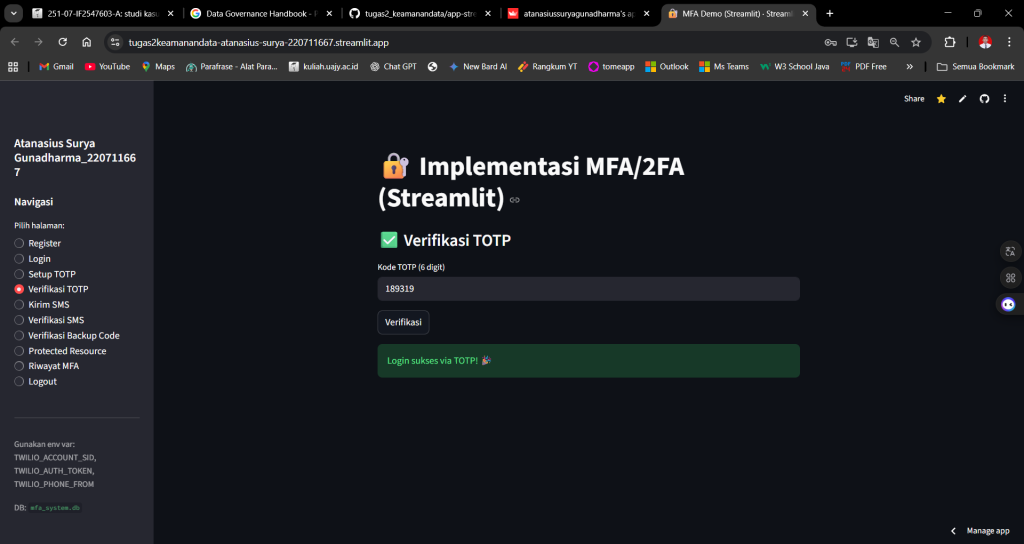The image size is (1024, 544).
Task: Reload the page with the refresh icon
Action: (63, 42)
